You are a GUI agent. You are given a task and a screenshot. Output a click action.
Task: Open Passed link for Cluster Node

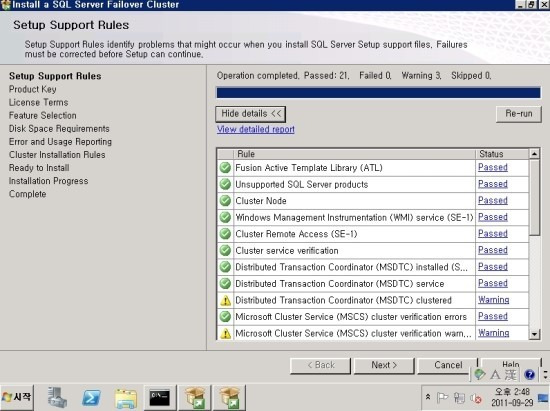pos(492,201)
